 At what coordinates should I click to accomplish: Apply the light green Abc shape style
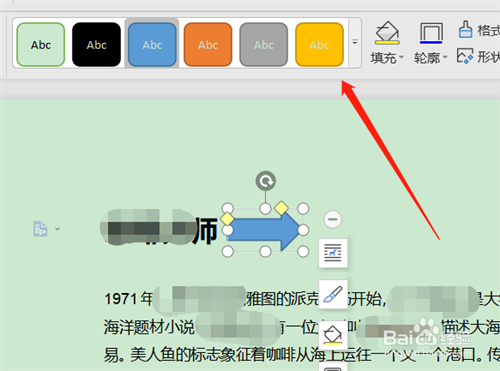(41, 44)
